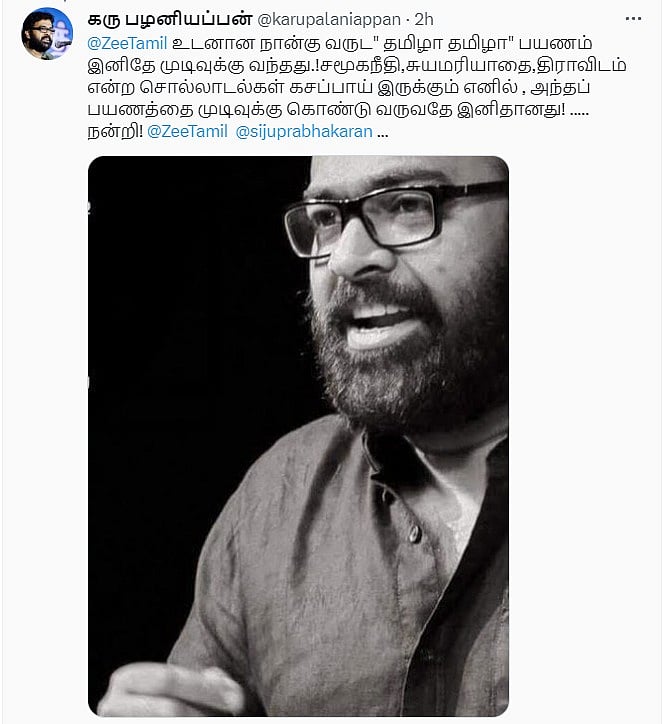Image resolution: width=664 pixels, height=724 pixels.
Task: Open the author's round profile avatar
Action: (x=47, y=34)
